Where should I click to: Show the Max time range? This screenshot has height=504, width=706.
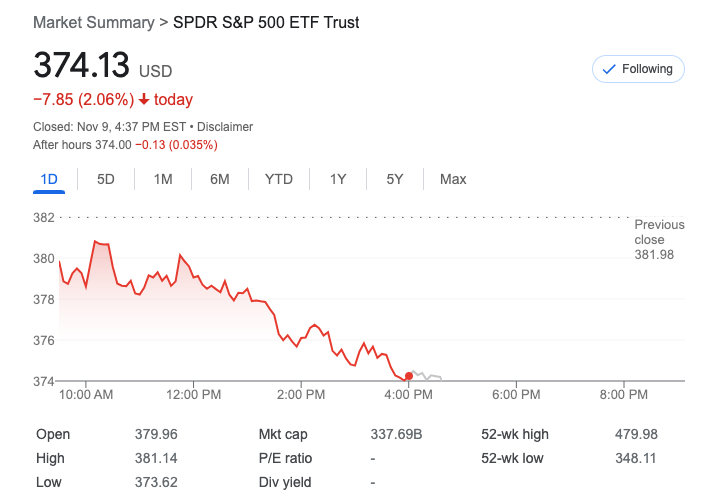coord(453,179)
